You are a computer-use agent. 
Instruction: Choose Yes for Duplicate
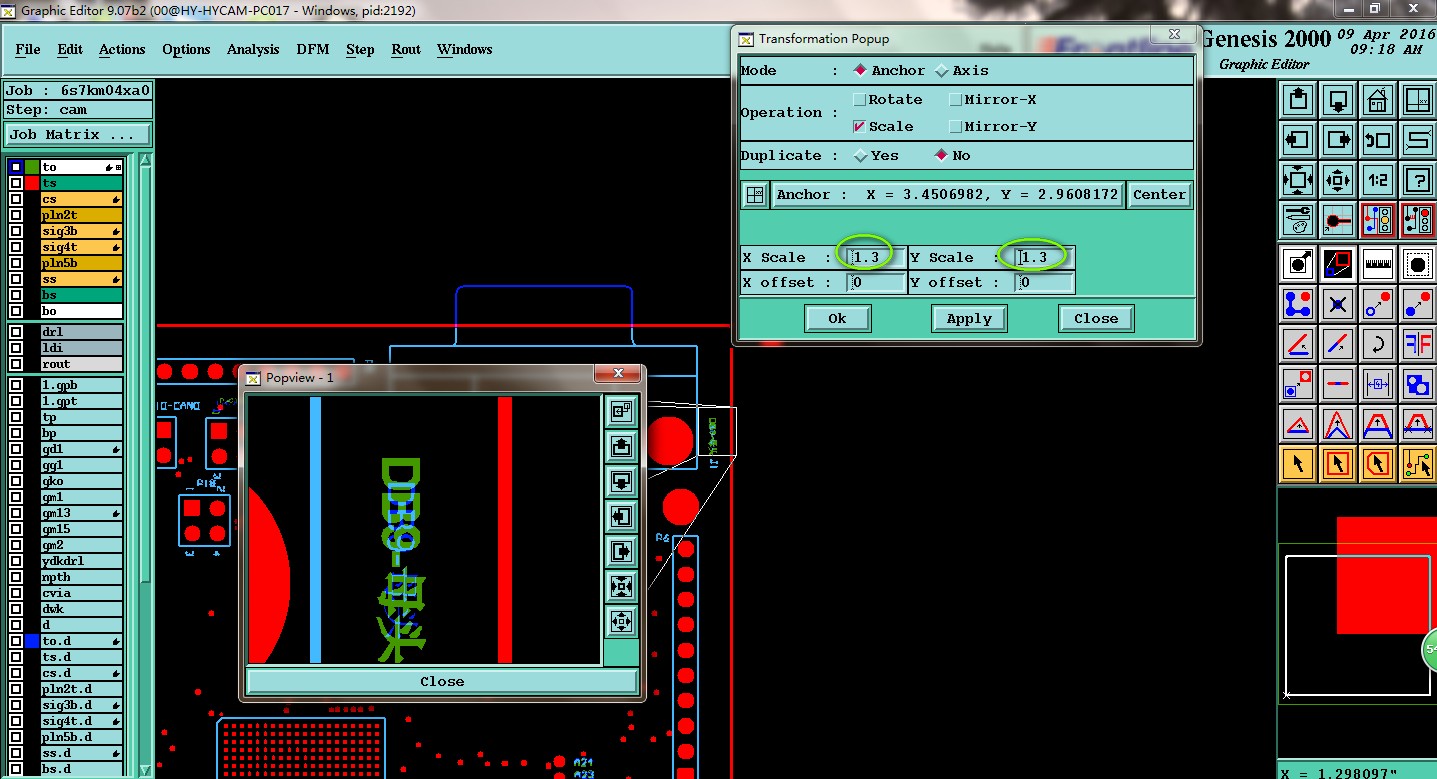860,156
